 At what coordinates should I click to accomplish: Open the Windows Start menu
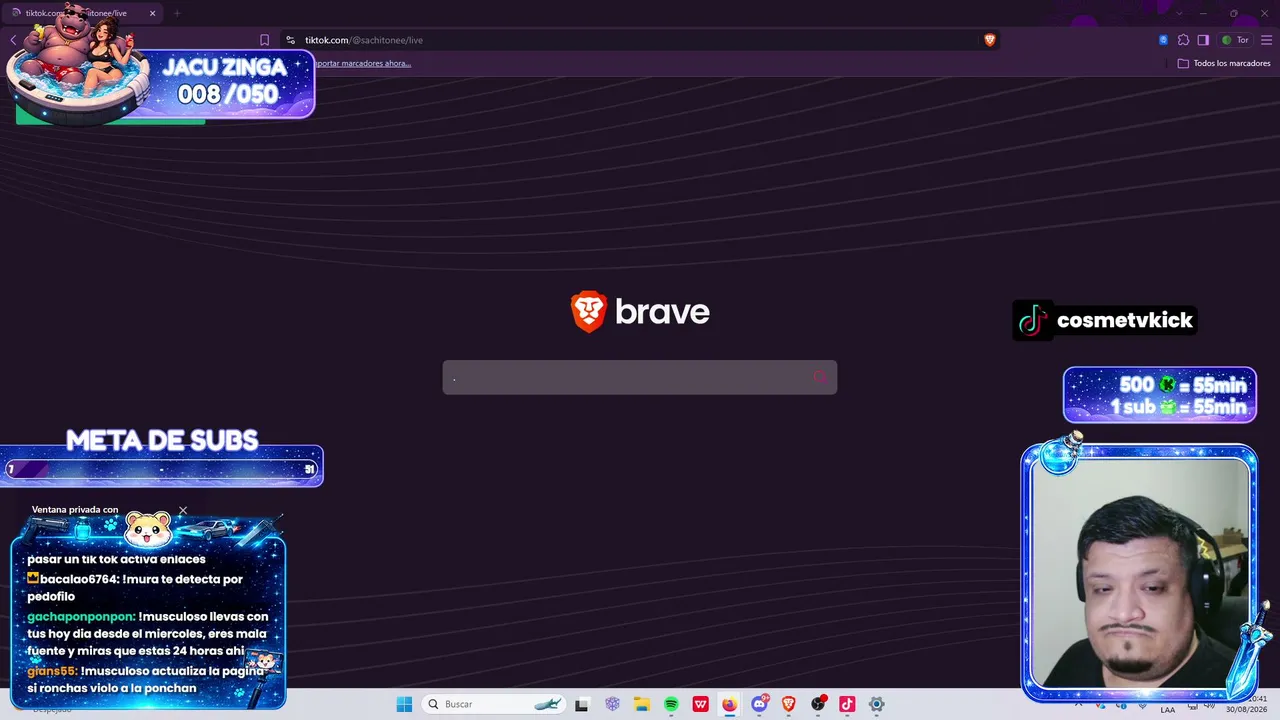404,704
